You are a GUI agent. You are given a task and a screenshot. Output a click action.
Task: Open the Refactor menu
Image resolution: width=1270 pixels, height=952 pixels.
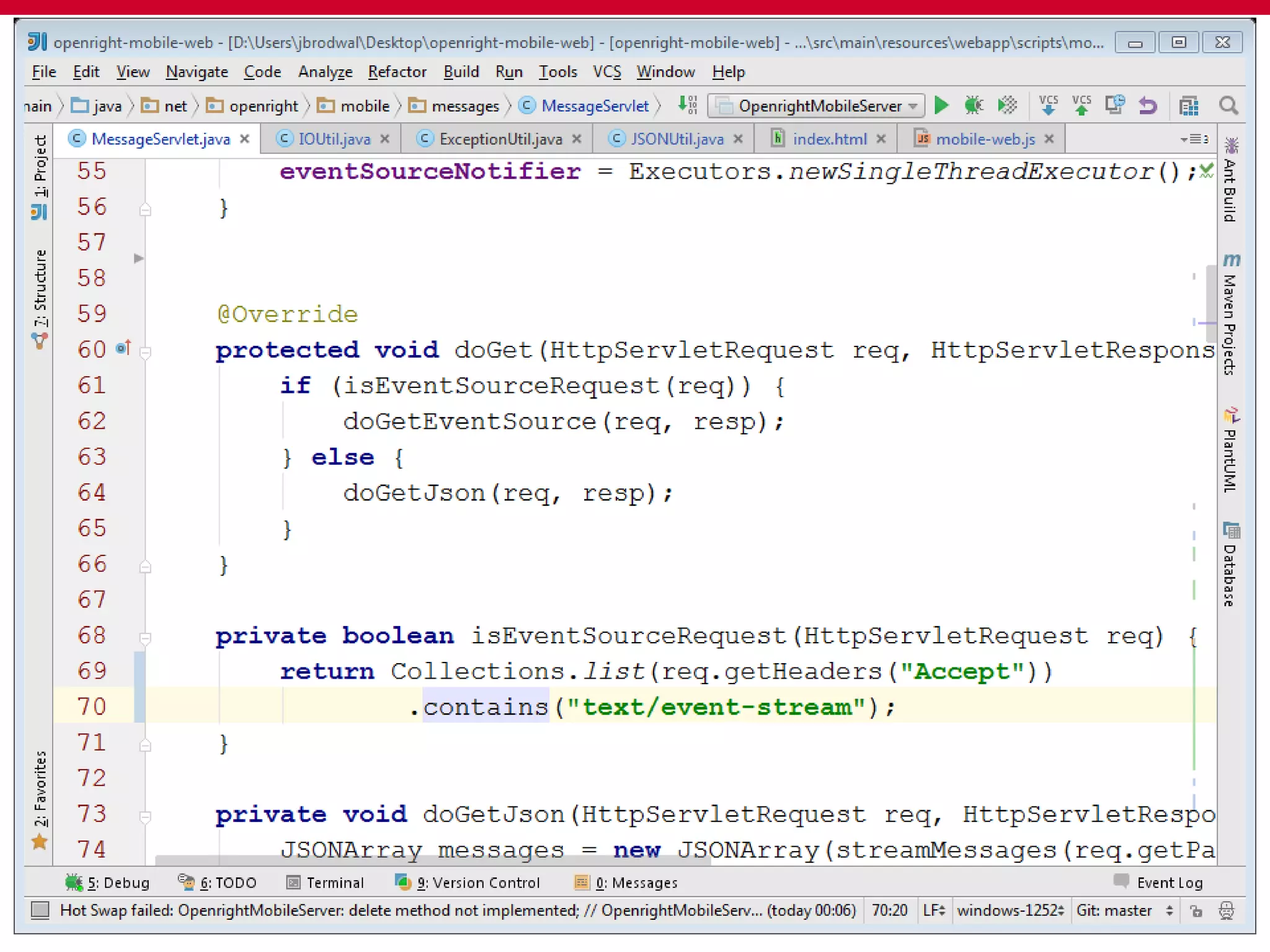click(x=397, y=72)
